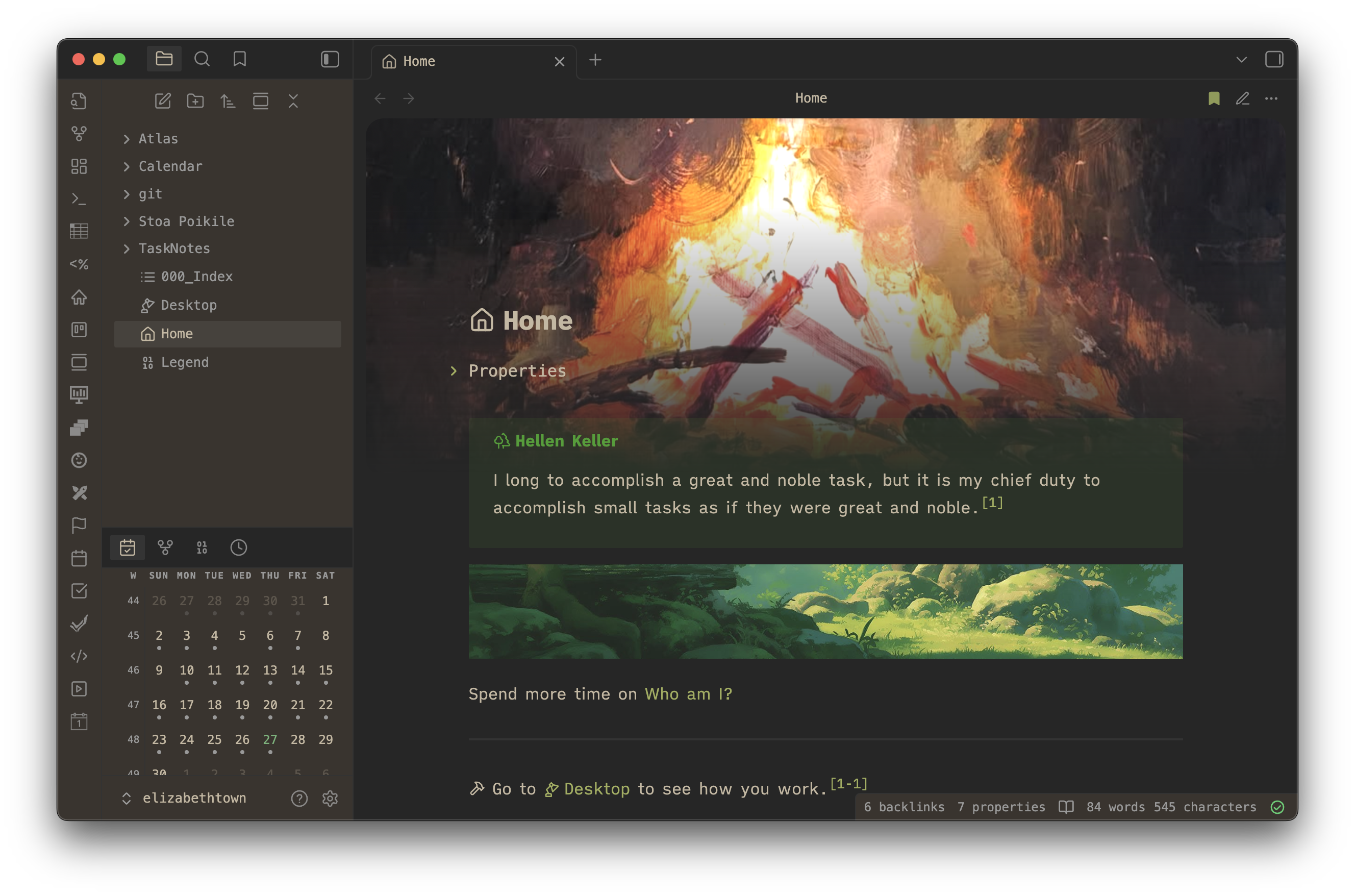Open the more options menu icon

tap(1271, 98)
